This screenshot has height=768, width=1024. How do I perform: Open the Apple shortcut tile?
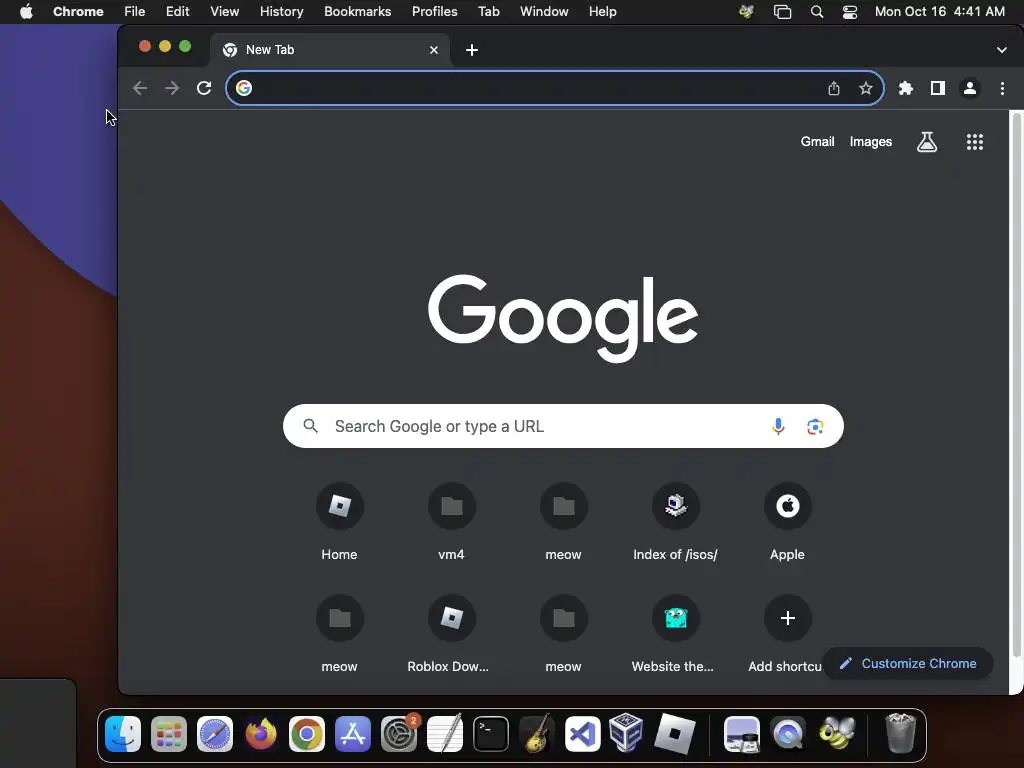click(x=788, y=520)
